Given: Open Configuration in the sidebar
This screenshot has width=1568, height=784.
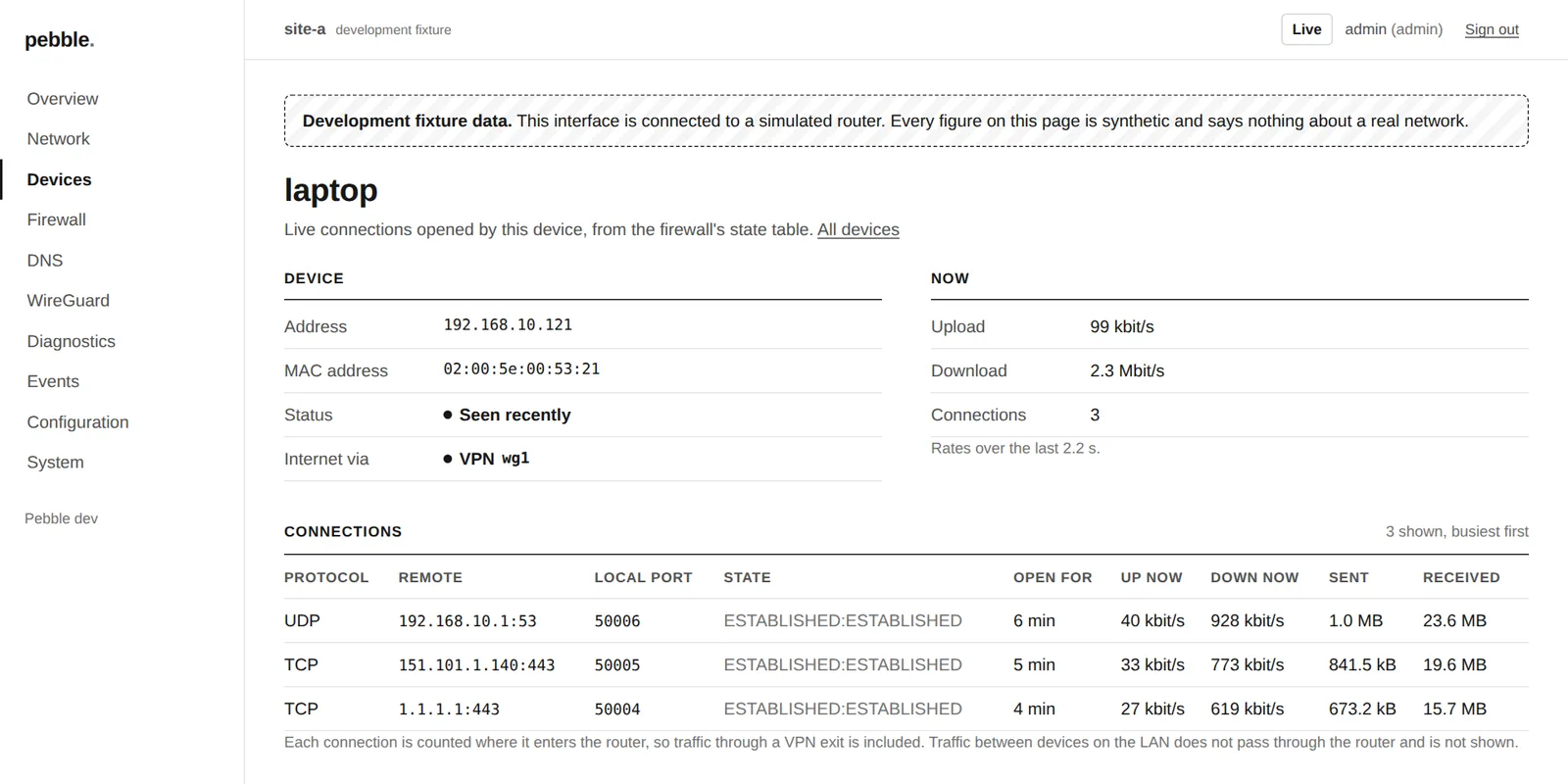Looking at the screenshot, I should coord(77,422).
